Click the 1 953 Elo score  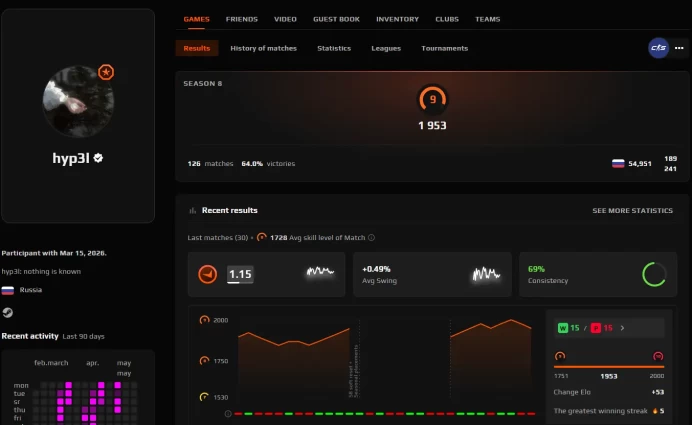[x=432, y=125]
